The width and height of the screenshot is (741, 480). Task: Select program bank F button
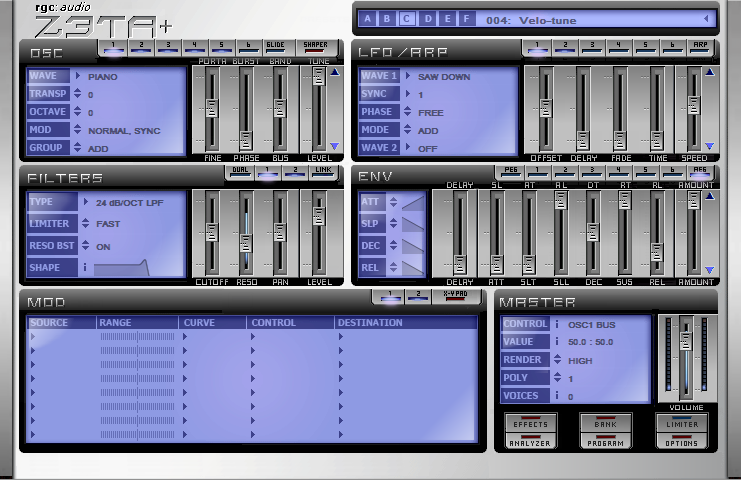[466, 19]
